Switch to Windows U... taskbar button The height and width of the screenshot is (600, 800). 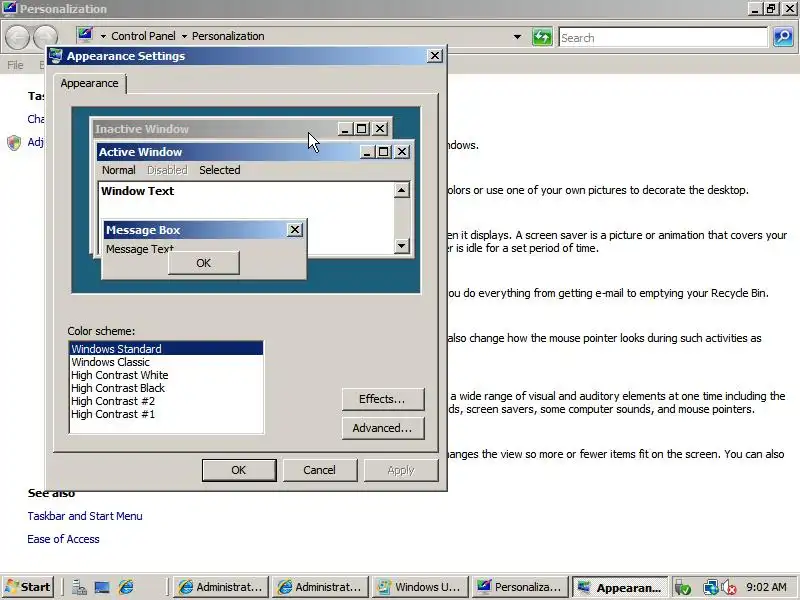[420, 587]
